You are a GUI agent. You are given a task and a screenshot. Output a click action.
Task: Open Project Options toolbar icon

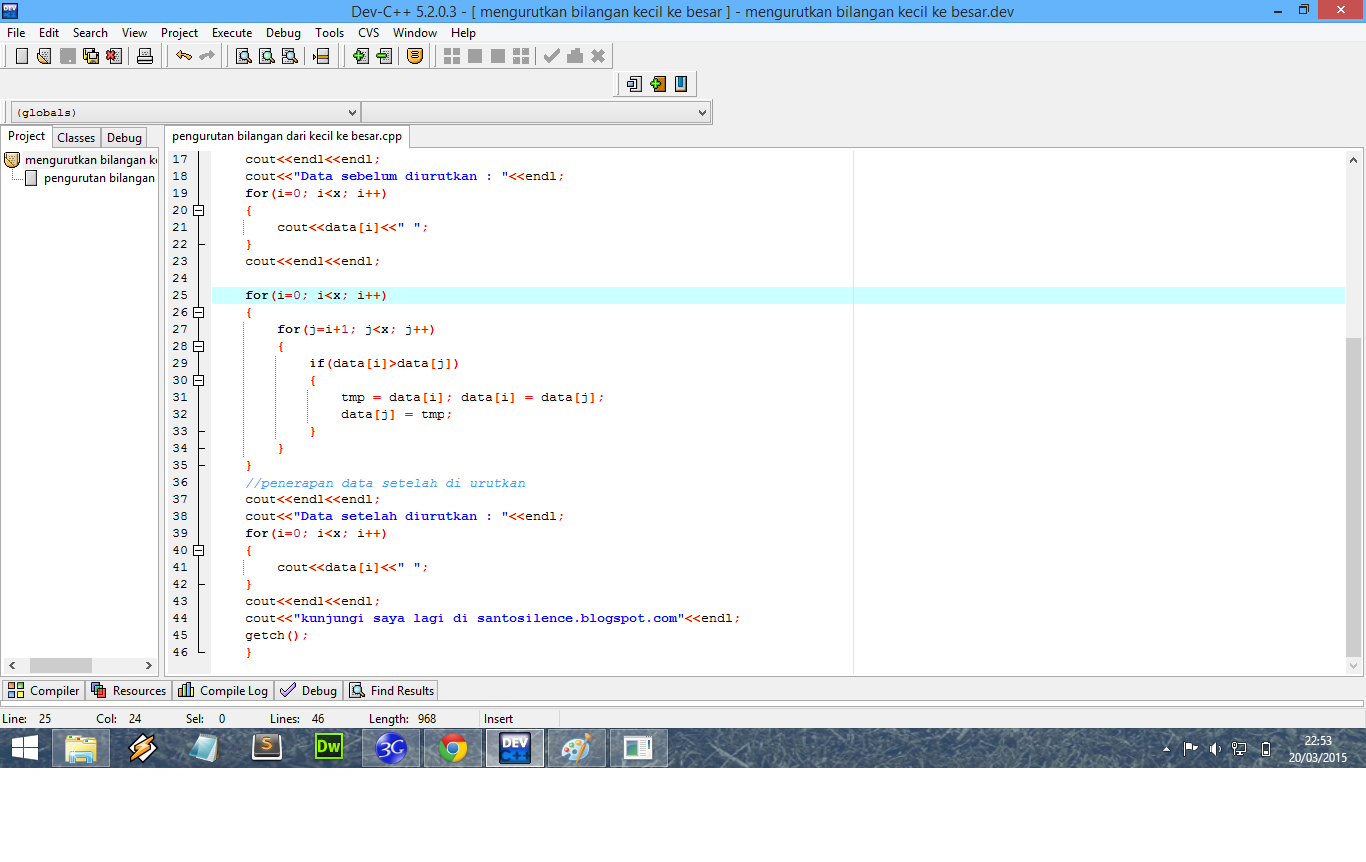(x=415, y=56)
